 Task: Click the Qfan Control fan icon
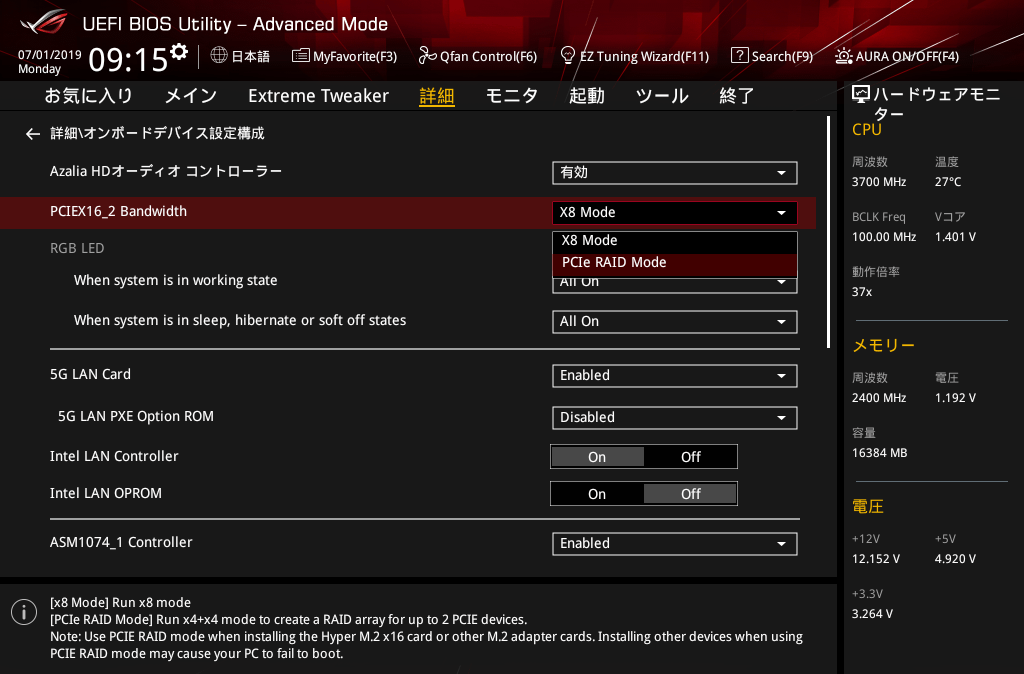click(427, 56)
